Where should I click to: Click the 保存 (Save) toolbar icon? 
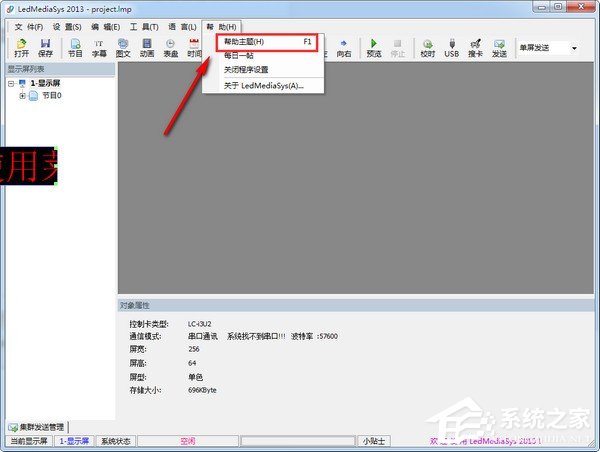45,48
